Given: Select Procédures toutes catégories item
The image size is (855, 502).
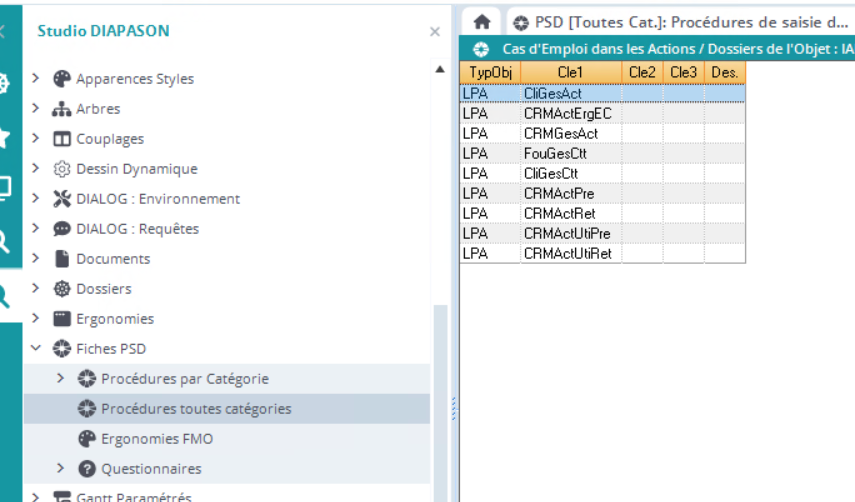Looking at the screenshot, I should (x=196, y=409).
